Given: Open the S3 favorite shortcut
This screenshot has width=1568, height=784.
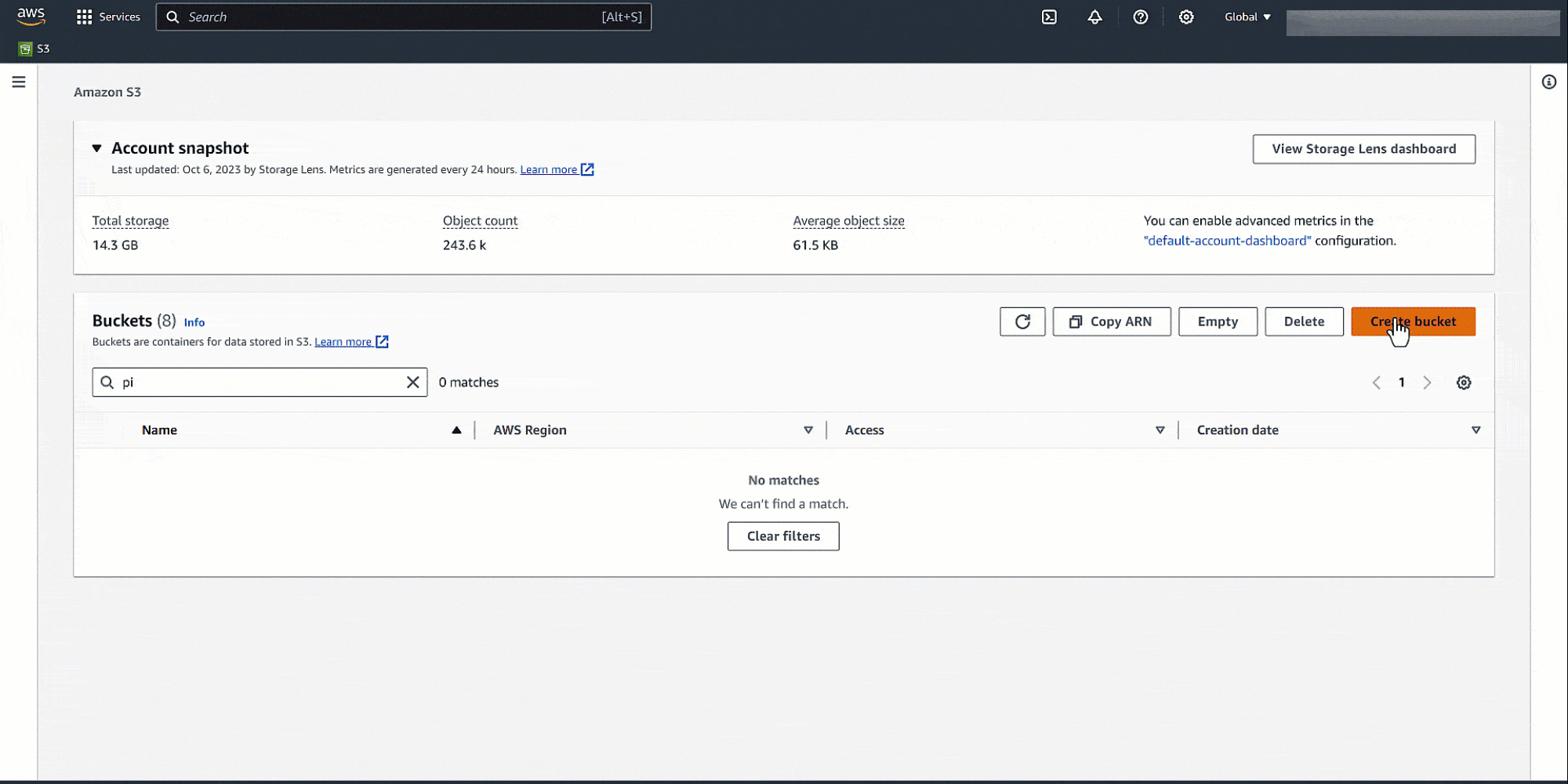Looking at the screenshot, I should [34, 49].
